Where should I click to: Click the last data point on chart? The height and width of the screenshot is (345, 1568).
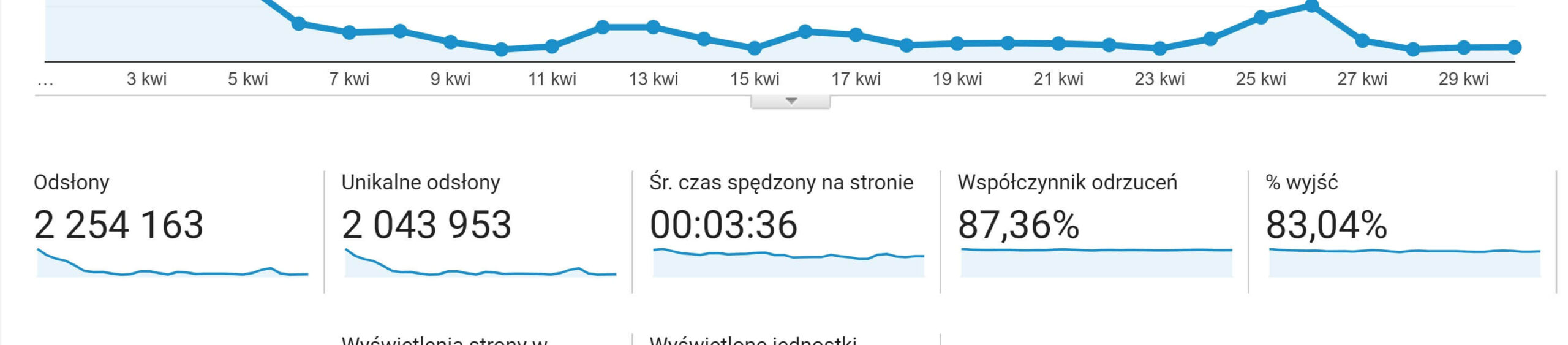[x=1515, y=47]
